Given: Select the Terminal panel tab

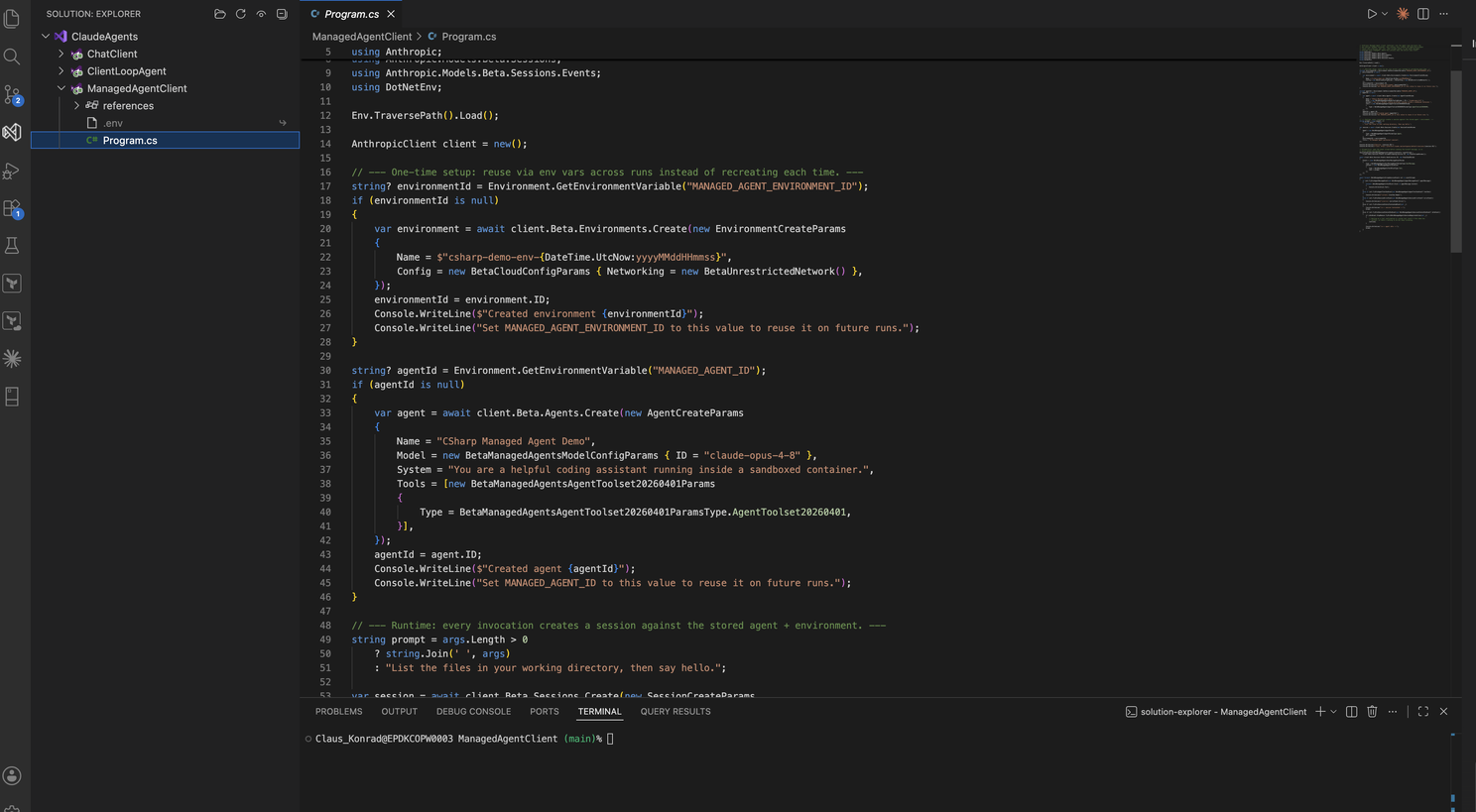Looking at the screenshot, I should 599,711.
